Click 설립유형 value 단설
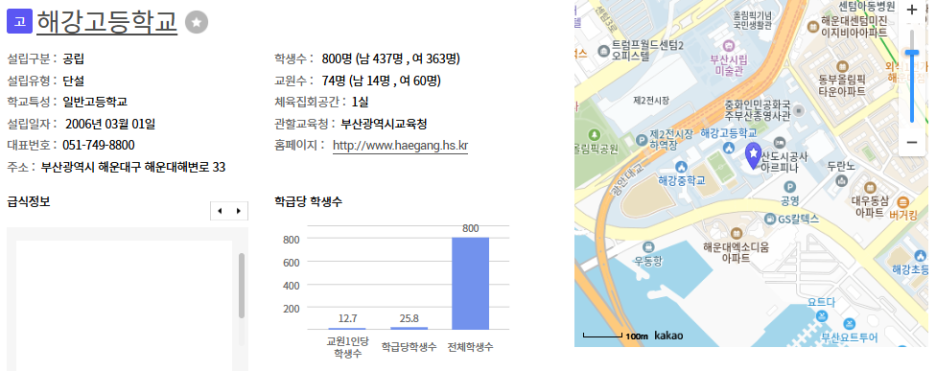The image size is (936, 371). 73,81
